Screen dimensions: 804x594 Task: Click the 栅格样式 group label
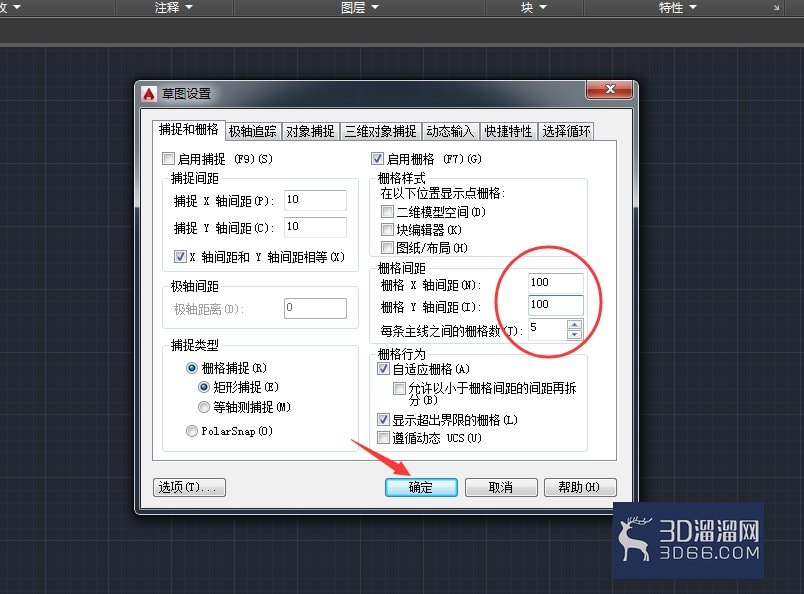401,179
